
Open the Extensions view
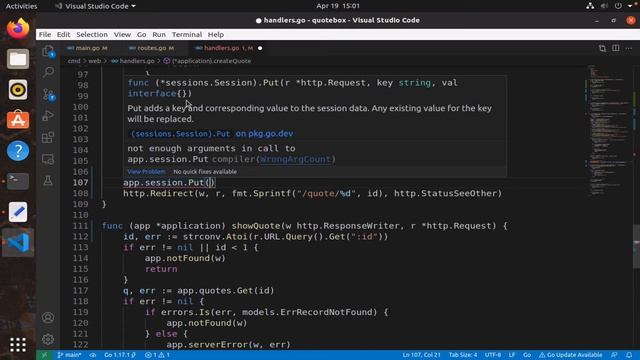pos(48,137)
